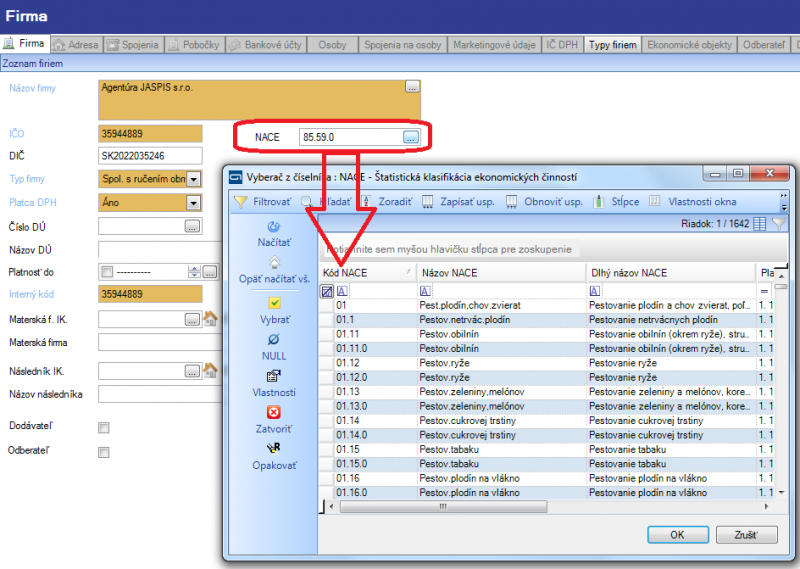The width and height of the screenshot is (800, 569).
Task: Click Obnoviť usp. layout icon
Action: coord(511,202)
